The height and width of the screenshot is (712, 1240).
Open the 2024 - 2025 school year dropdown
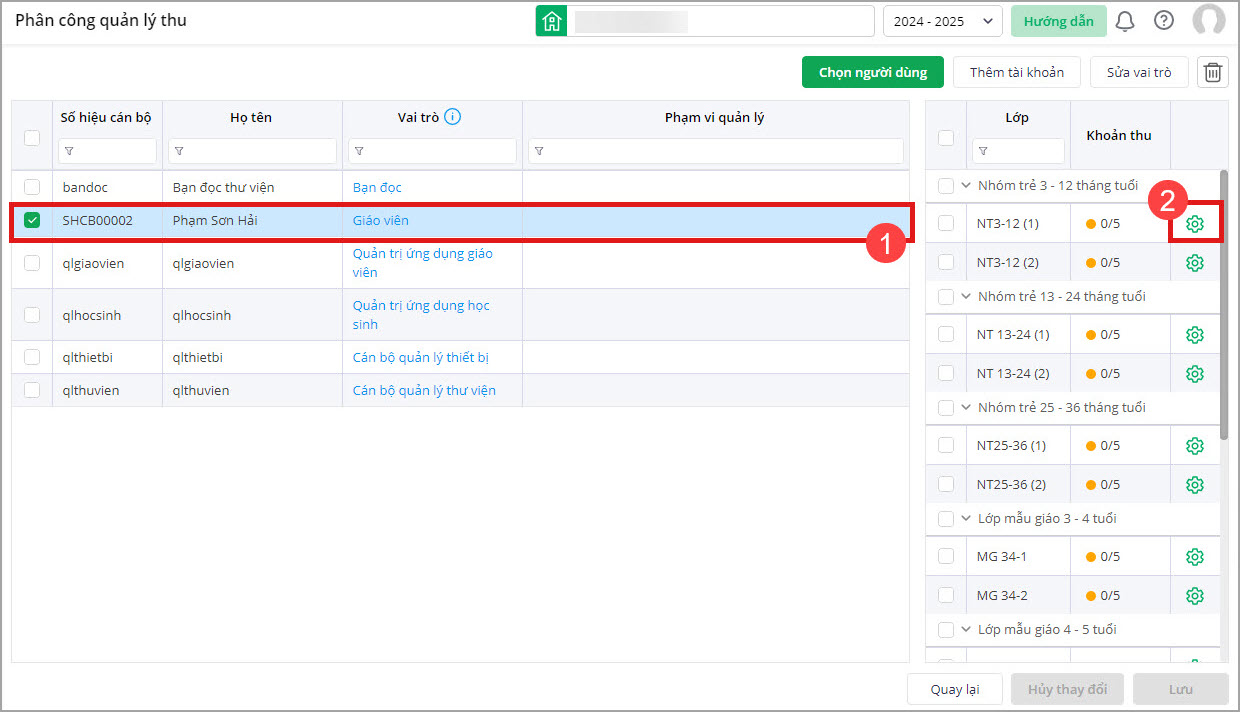click(942, 21)
